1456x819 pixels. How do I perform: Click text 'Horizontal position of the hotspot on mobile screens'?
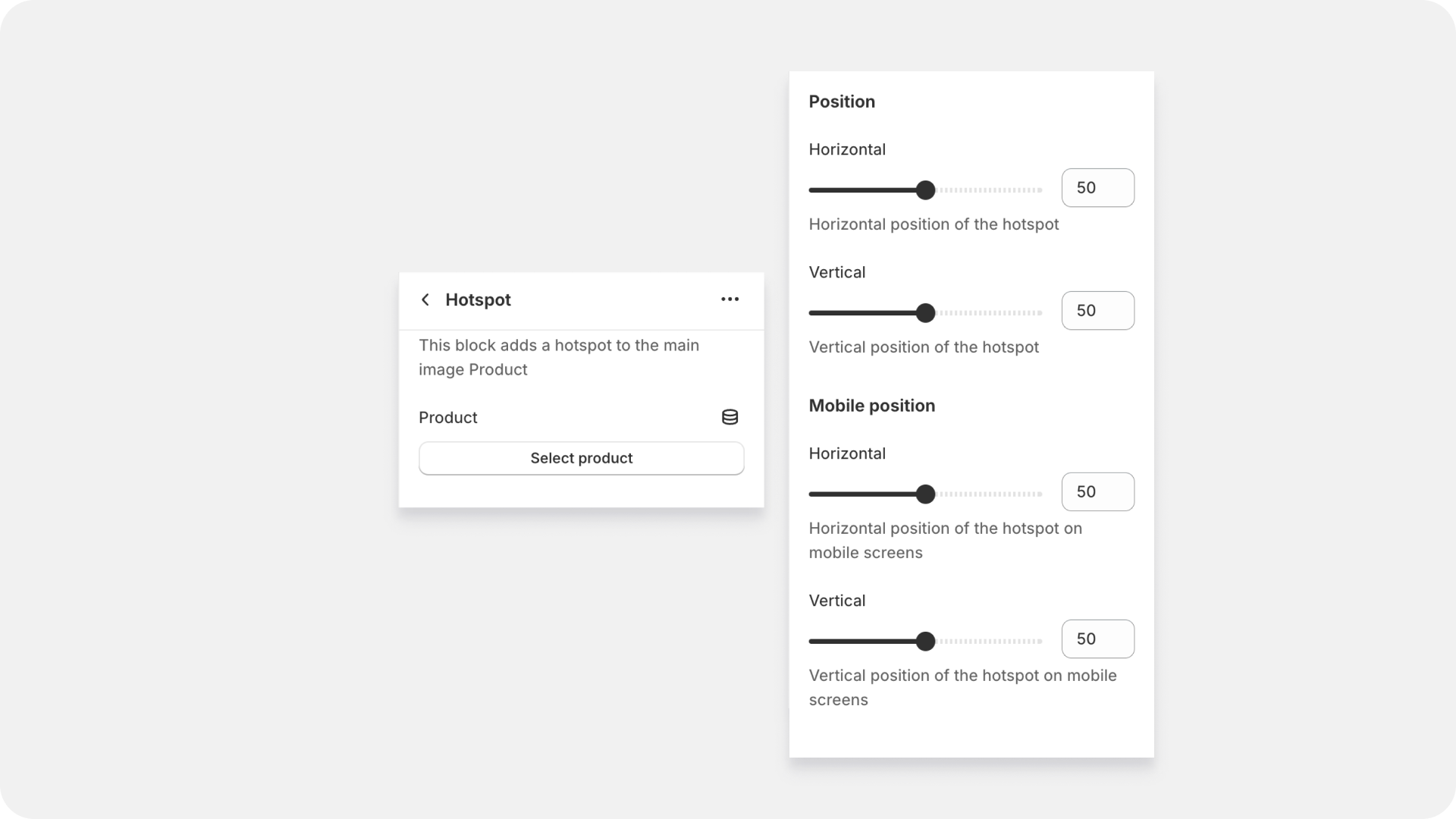(x=946, y=541)
